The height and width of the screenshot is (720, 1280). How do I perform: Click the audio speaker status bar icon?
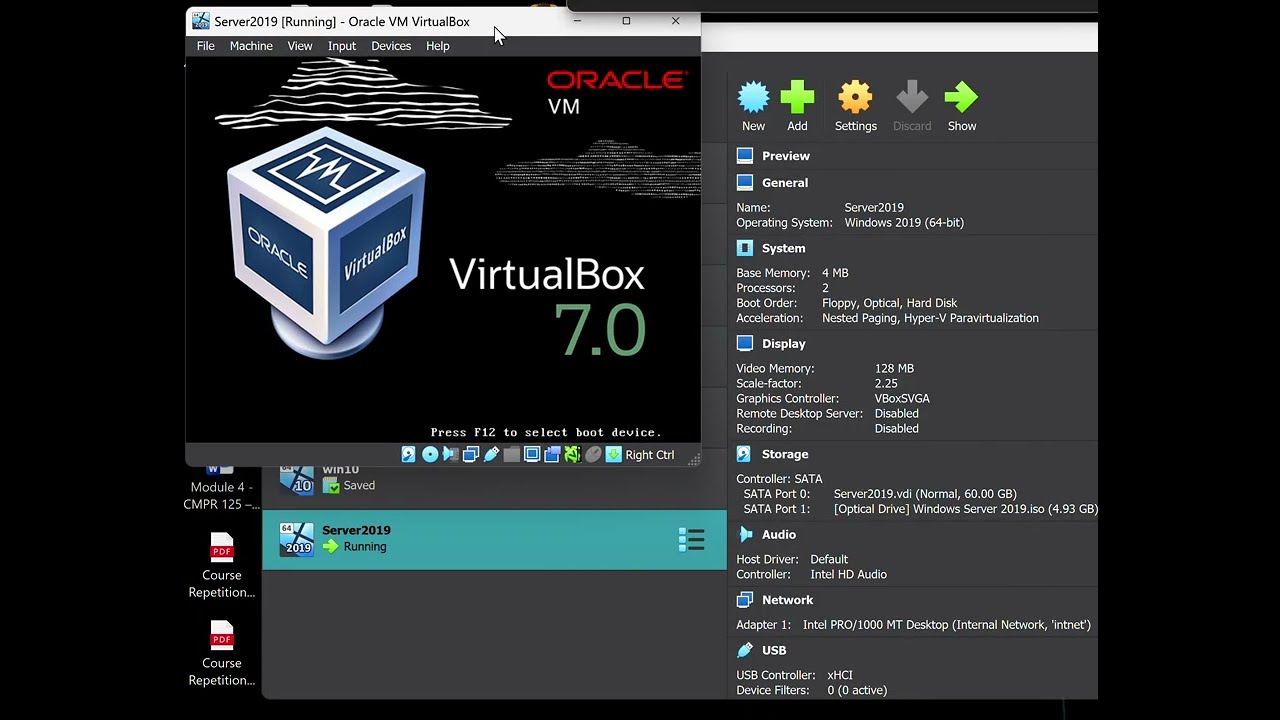pyautogui.click(x=450, y=455)
